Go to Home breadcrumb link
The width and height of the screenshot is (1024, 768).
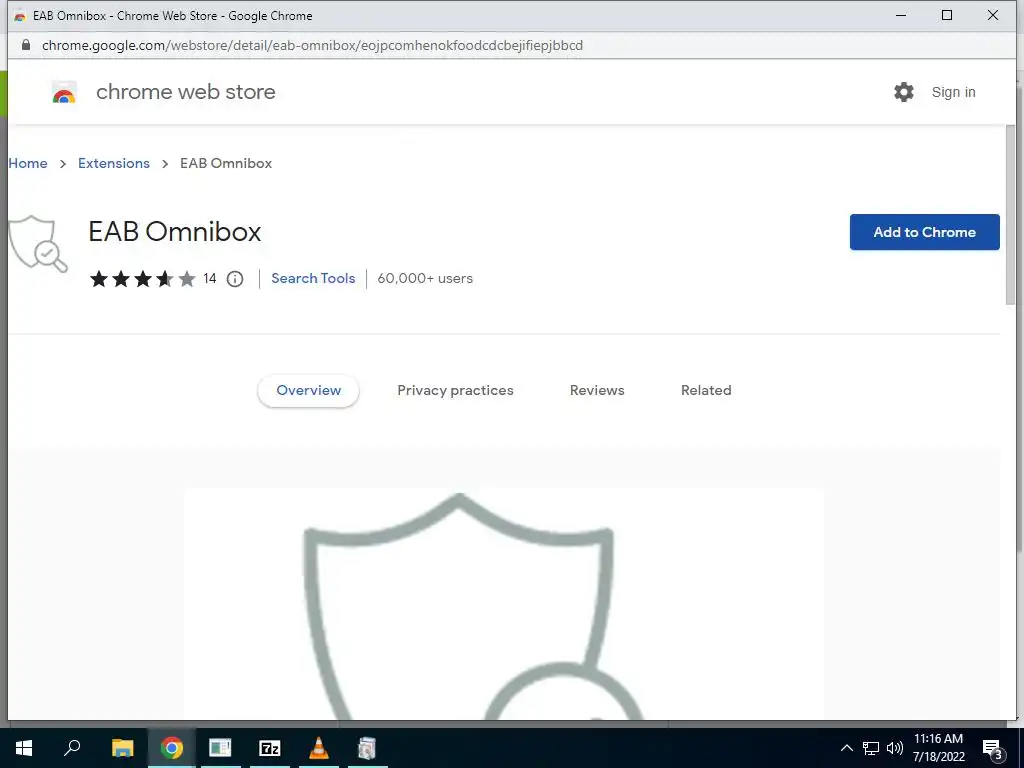point(28,163)
